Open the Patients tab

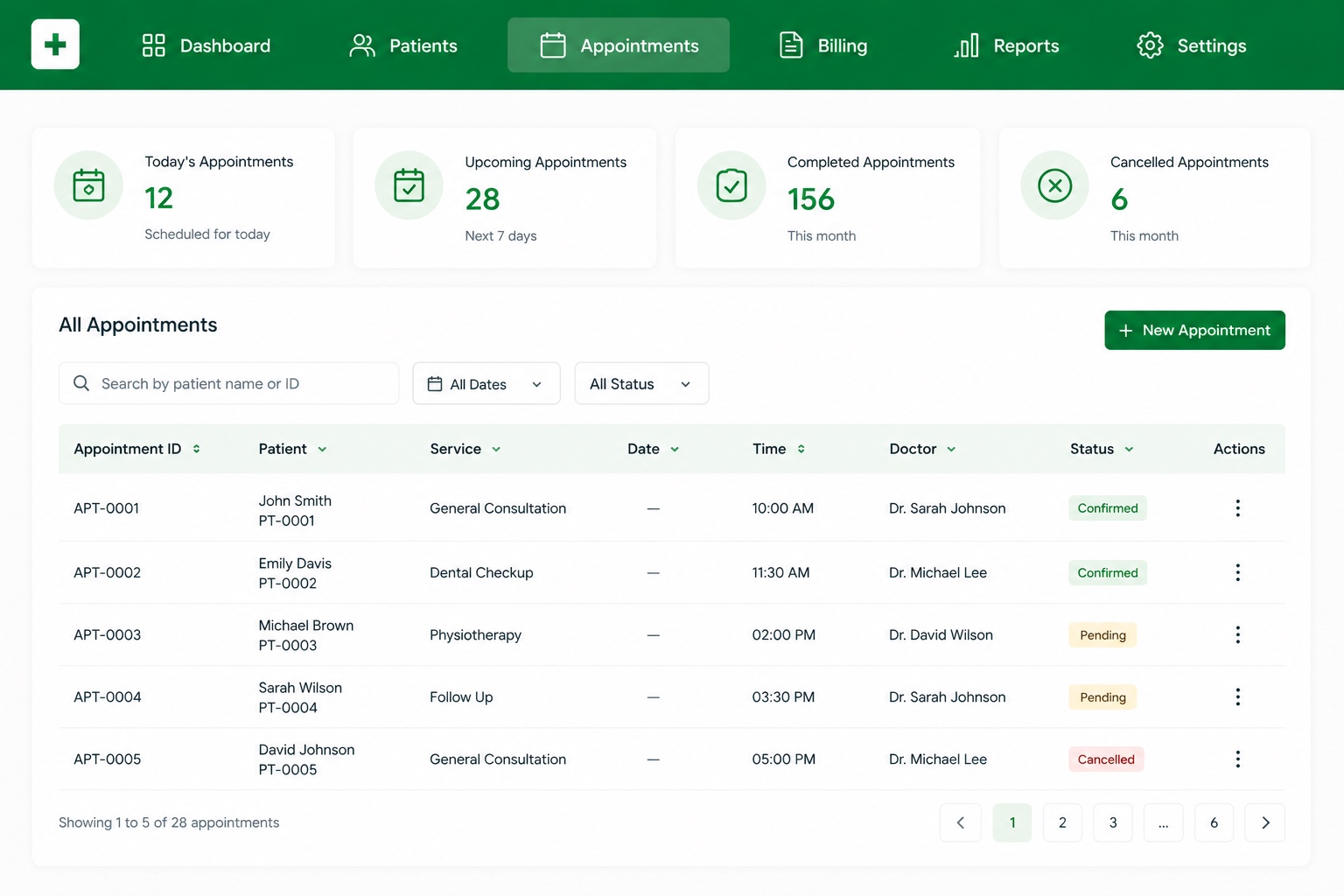coord(403,45)
